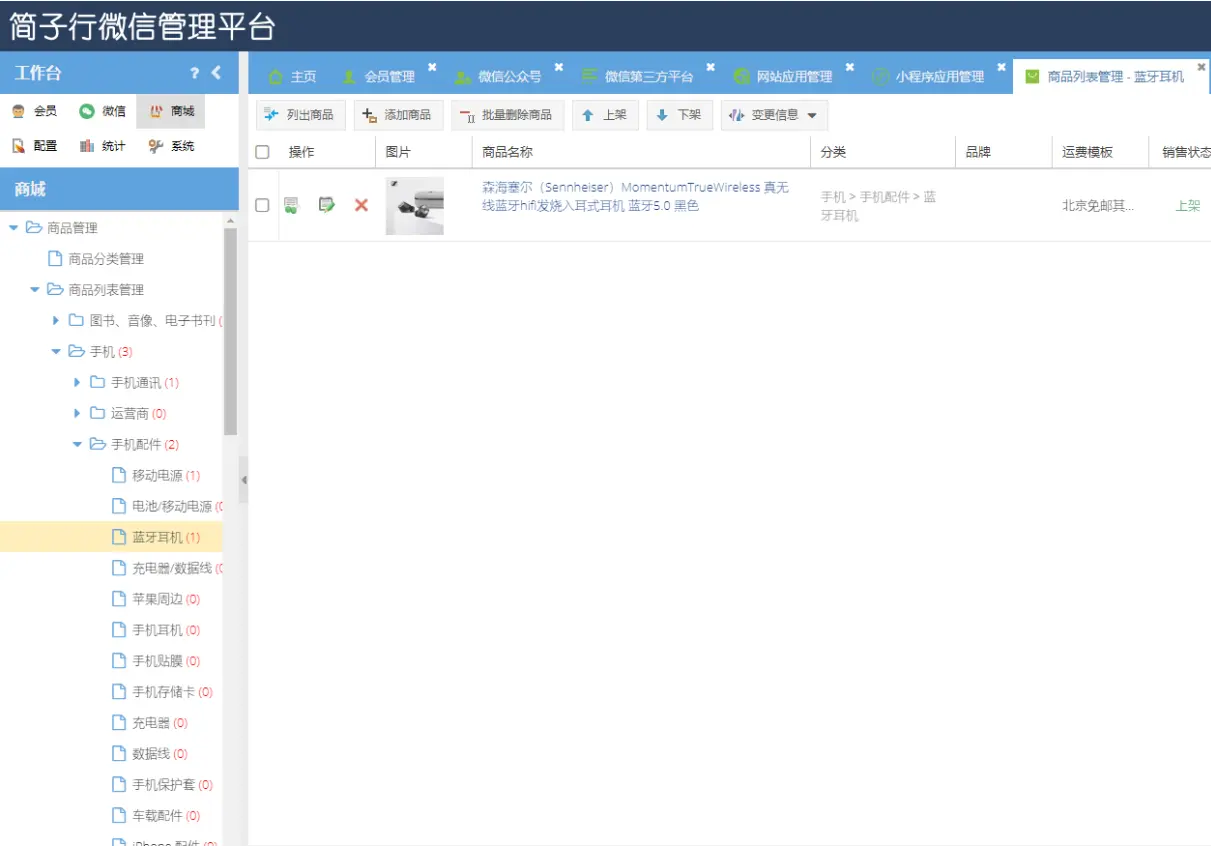Click the edit icon in the Sennheiser row
Image resolution: width=1211 pixels, height=846 pixels.
327,205
